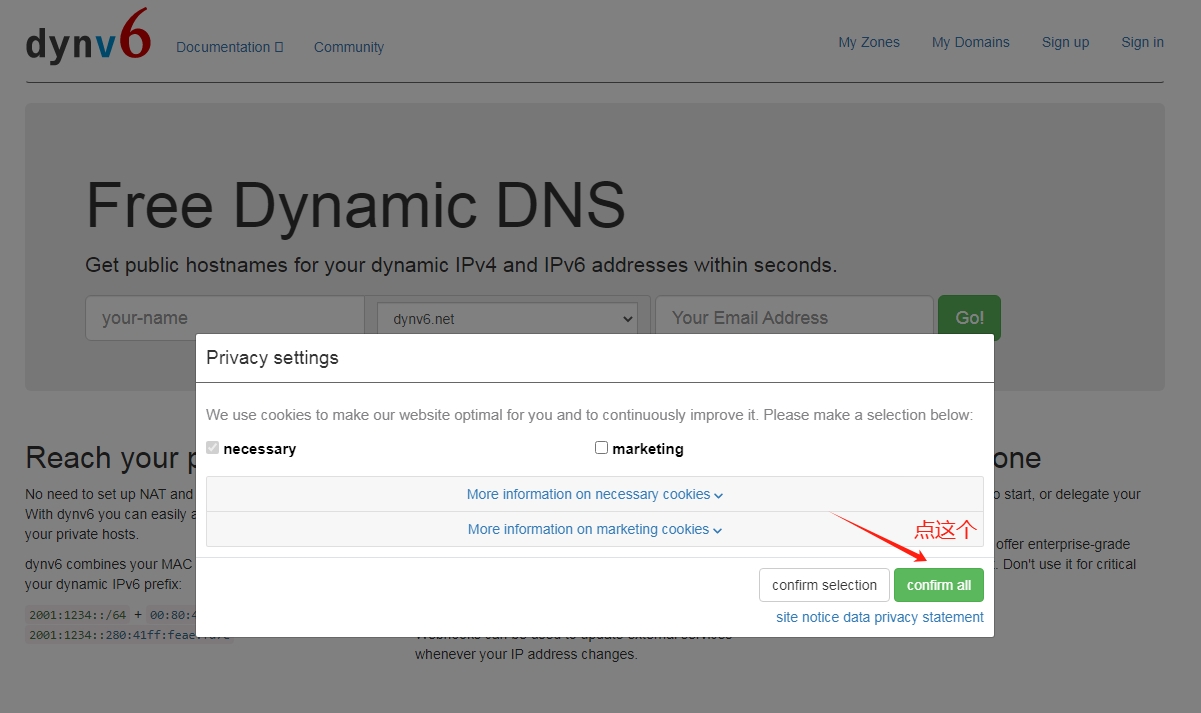Go to the Community page
The width and height of the screenshot is (1201, 713).
point(348,47)
